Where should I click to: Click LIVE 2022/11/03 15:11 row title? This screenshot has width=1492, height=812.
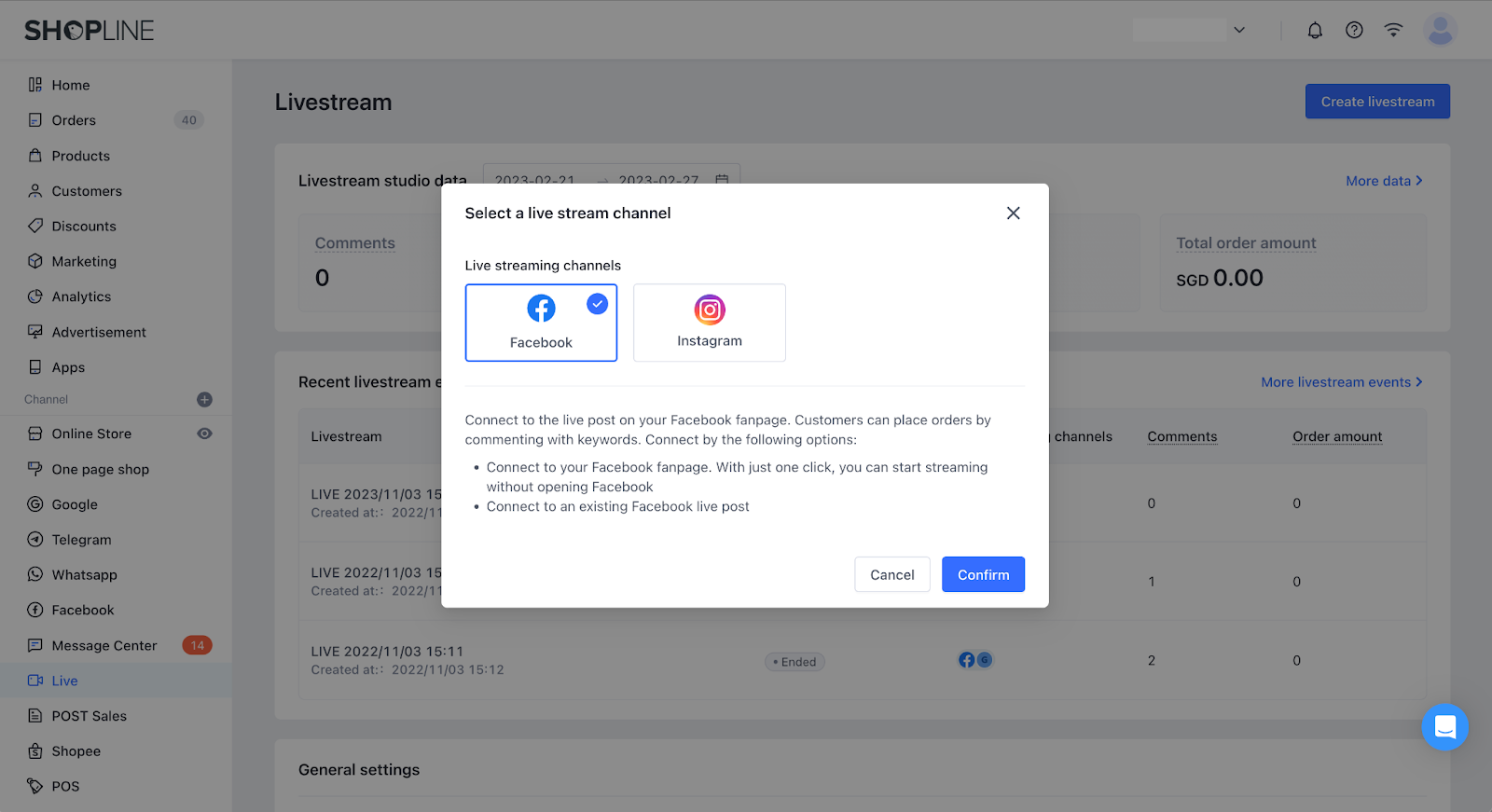(x=387, y=652)
